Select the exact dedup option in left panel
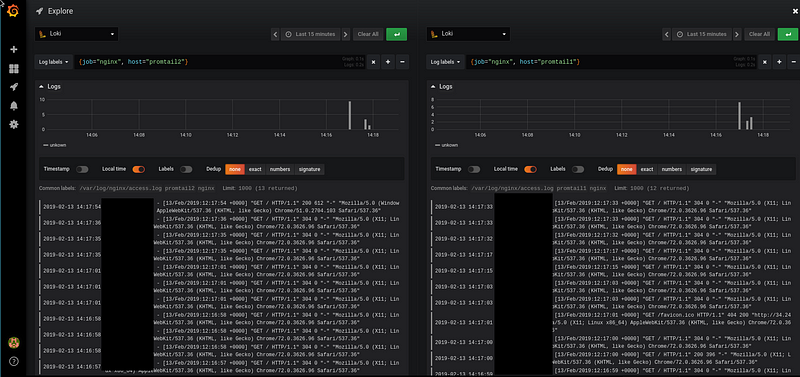The image size is (800, 377). 255,169
